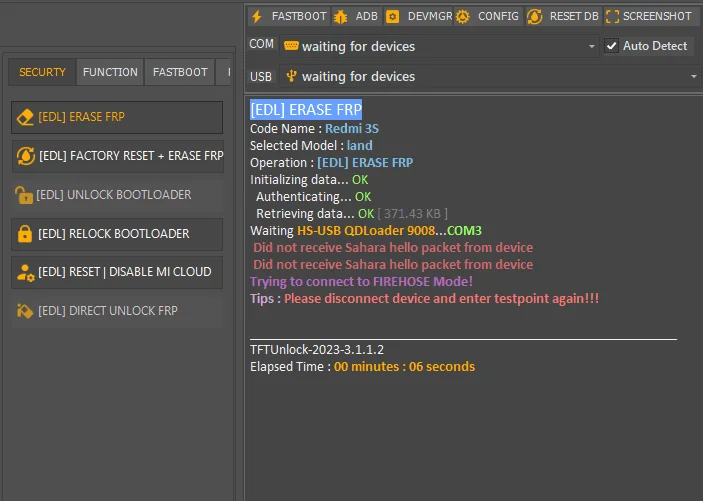Click the ADB bug icon
703x501 pixels.
341,17
